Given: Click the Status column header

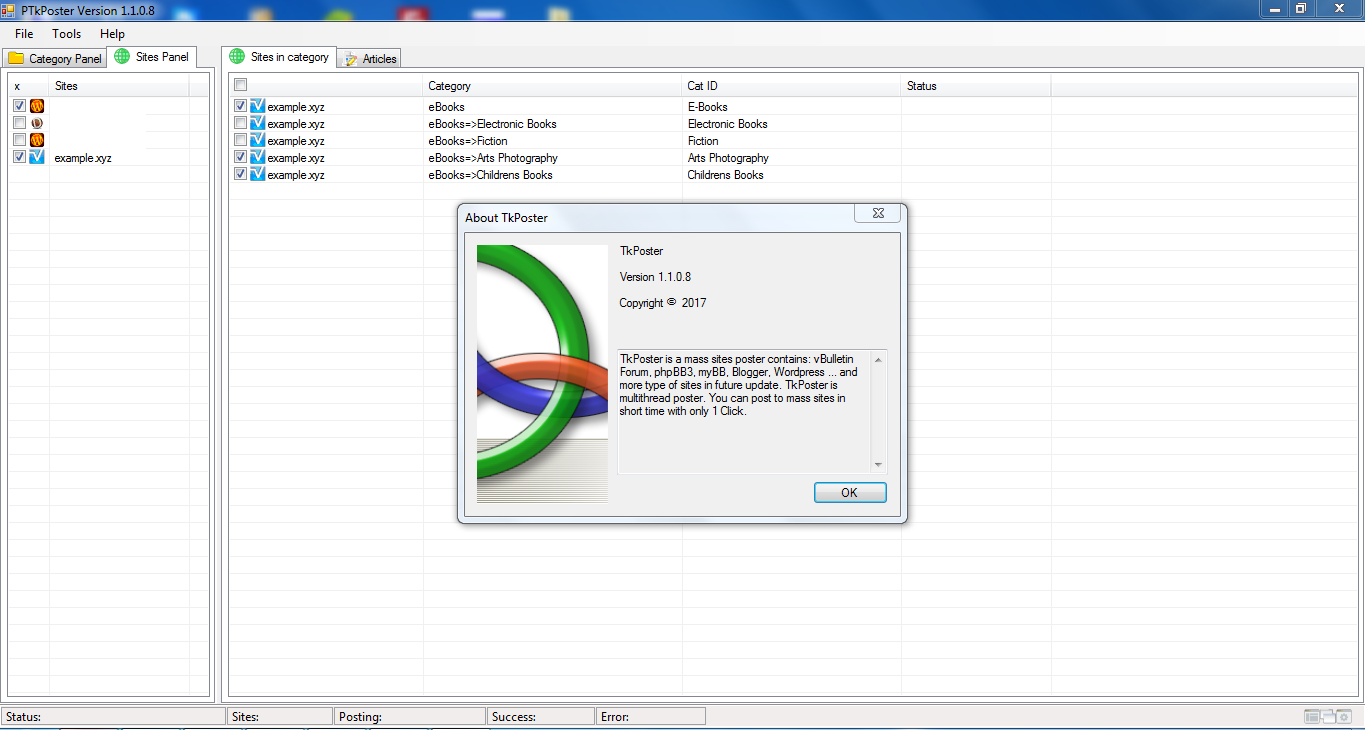Looking at the screenshot, I should pos(976,86).
